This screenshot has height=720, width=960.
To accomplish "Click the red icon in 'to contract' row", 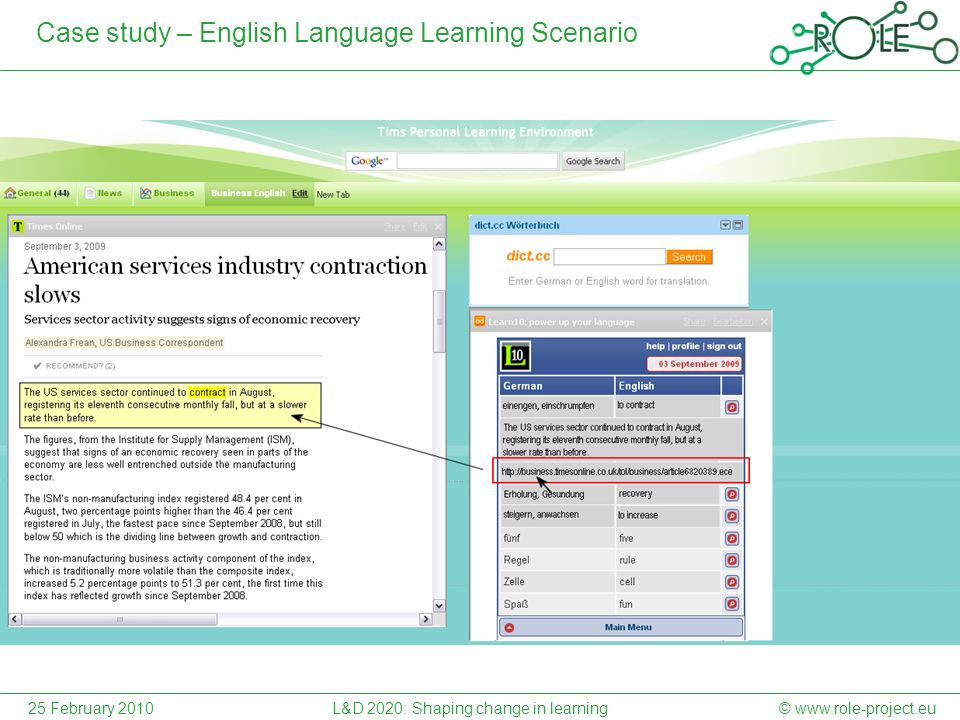I will (732, 407).
